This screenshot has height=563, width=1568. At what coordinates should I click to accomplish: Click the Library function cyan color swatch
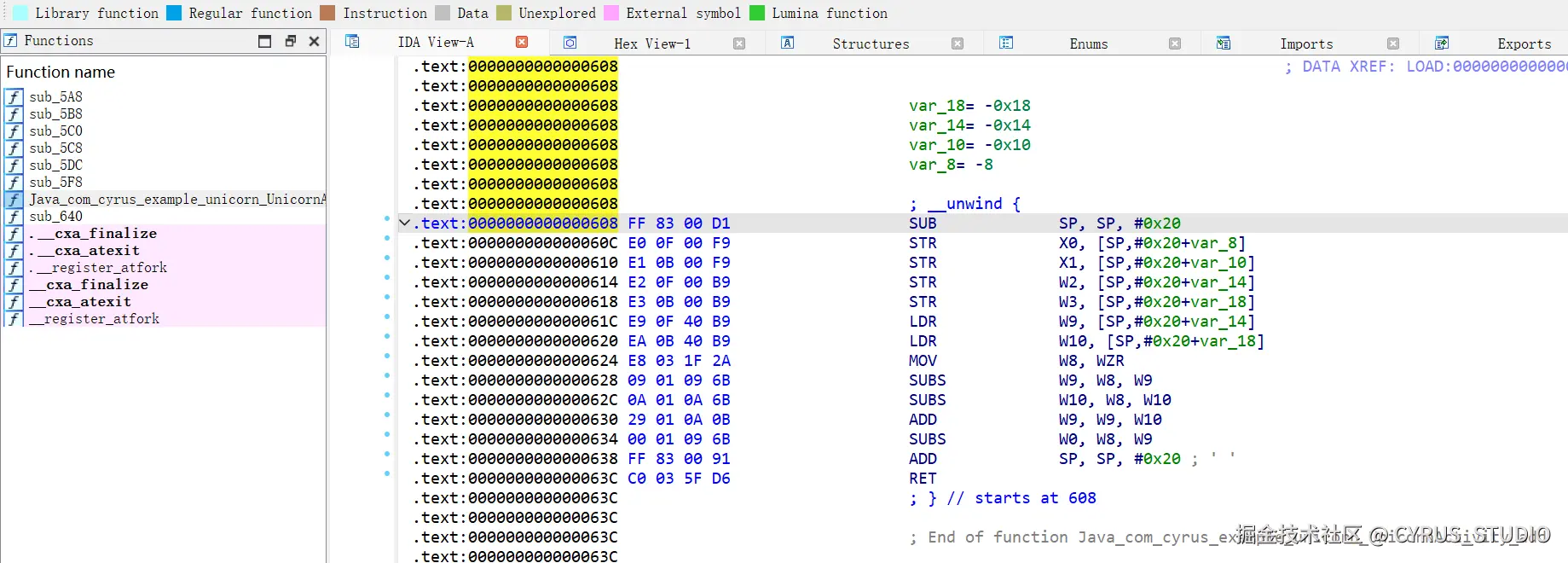click(x=20, y=13)
